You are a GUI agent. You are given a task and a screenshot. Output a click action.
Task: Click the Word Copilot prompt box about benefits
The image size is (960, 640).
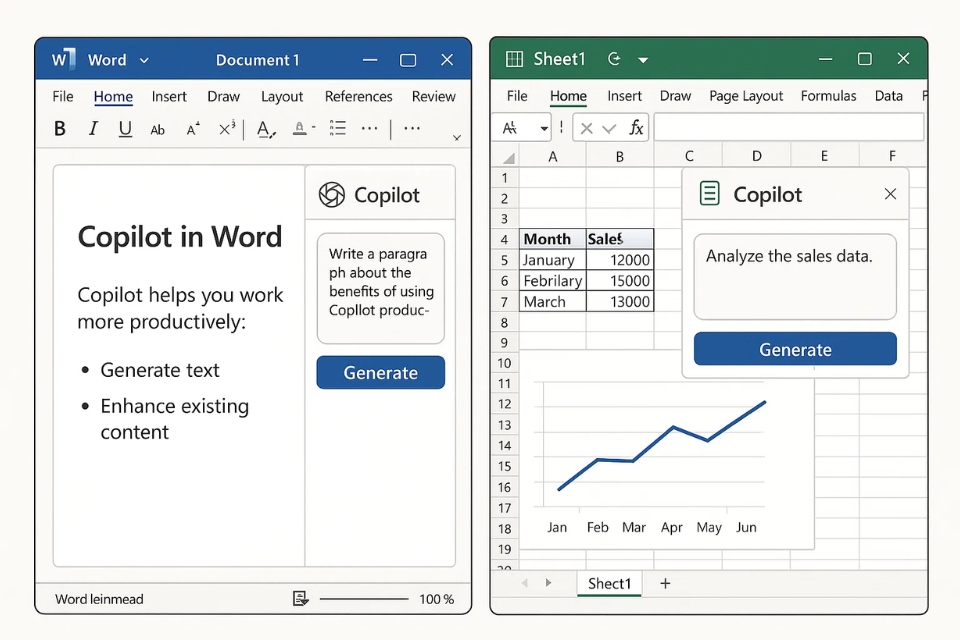click(381, 288)
